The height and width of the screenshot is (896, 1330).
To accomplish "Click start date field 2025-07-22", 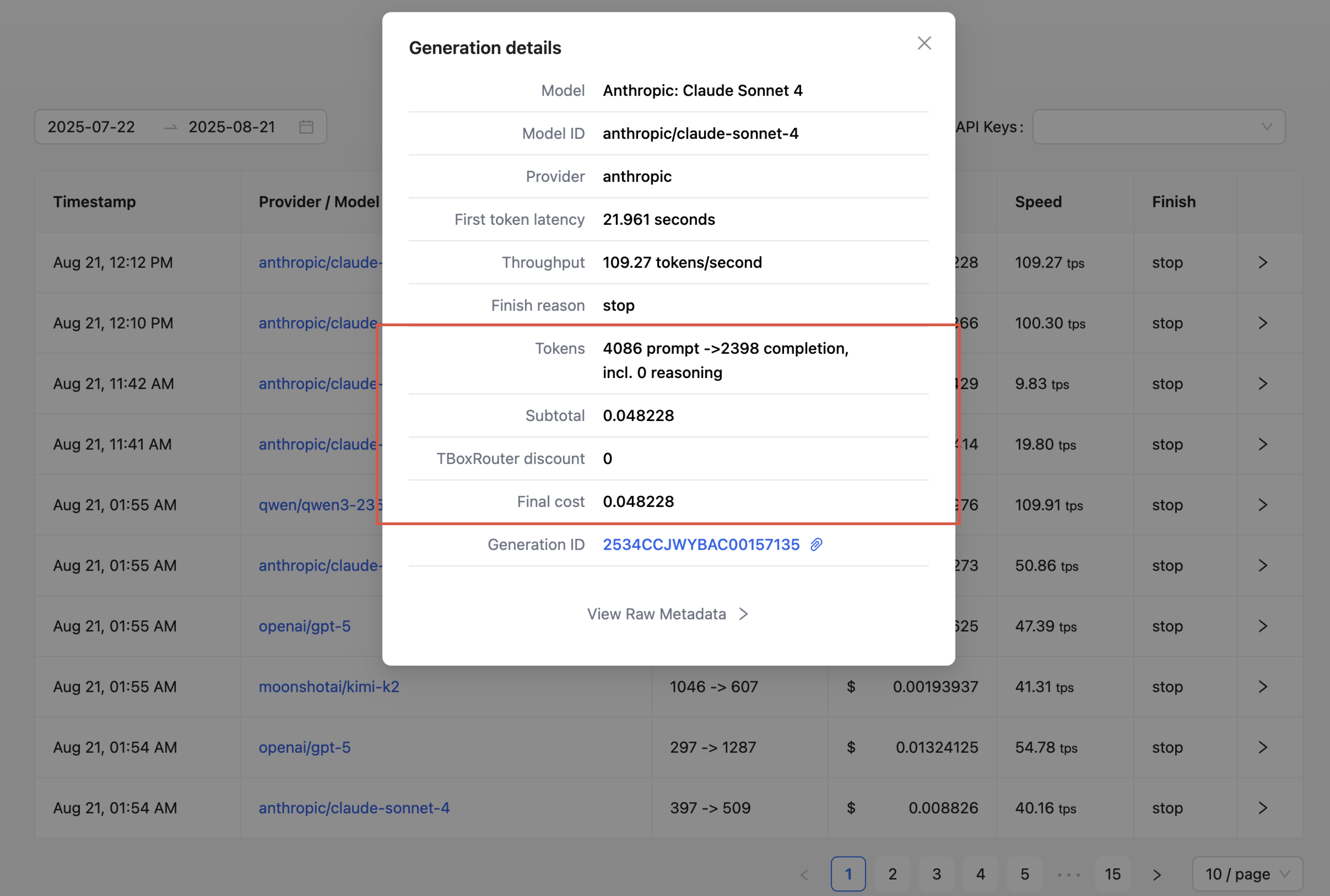I will pyautogui.click(x=91, y=127).
